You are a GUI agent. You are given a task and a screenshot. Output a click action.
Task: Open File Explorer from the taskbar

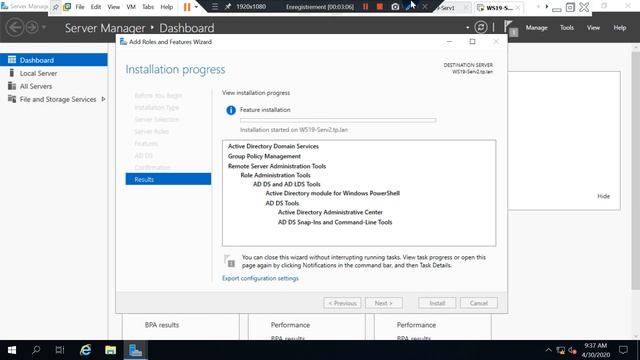click(110, 350)
